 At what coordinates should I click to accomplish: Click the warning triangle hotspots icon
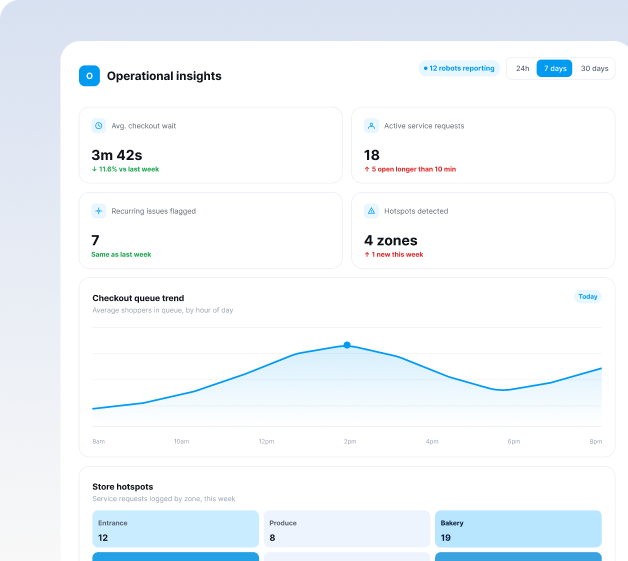(x=371, y=211)
